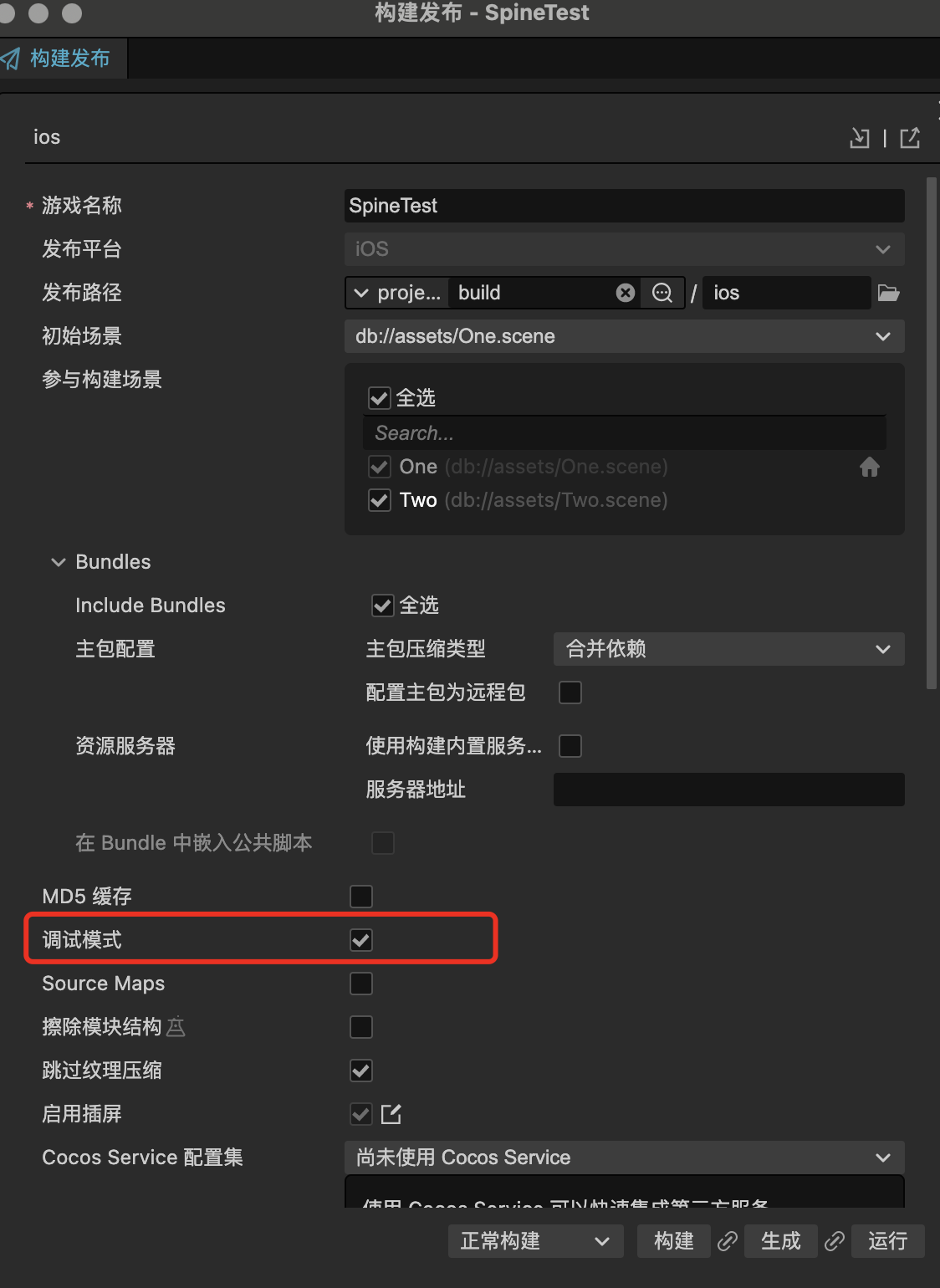This screenshot has height=1288, width=940.
Task: Toggle the Two scene checkbox
Action: coord(380,500)
